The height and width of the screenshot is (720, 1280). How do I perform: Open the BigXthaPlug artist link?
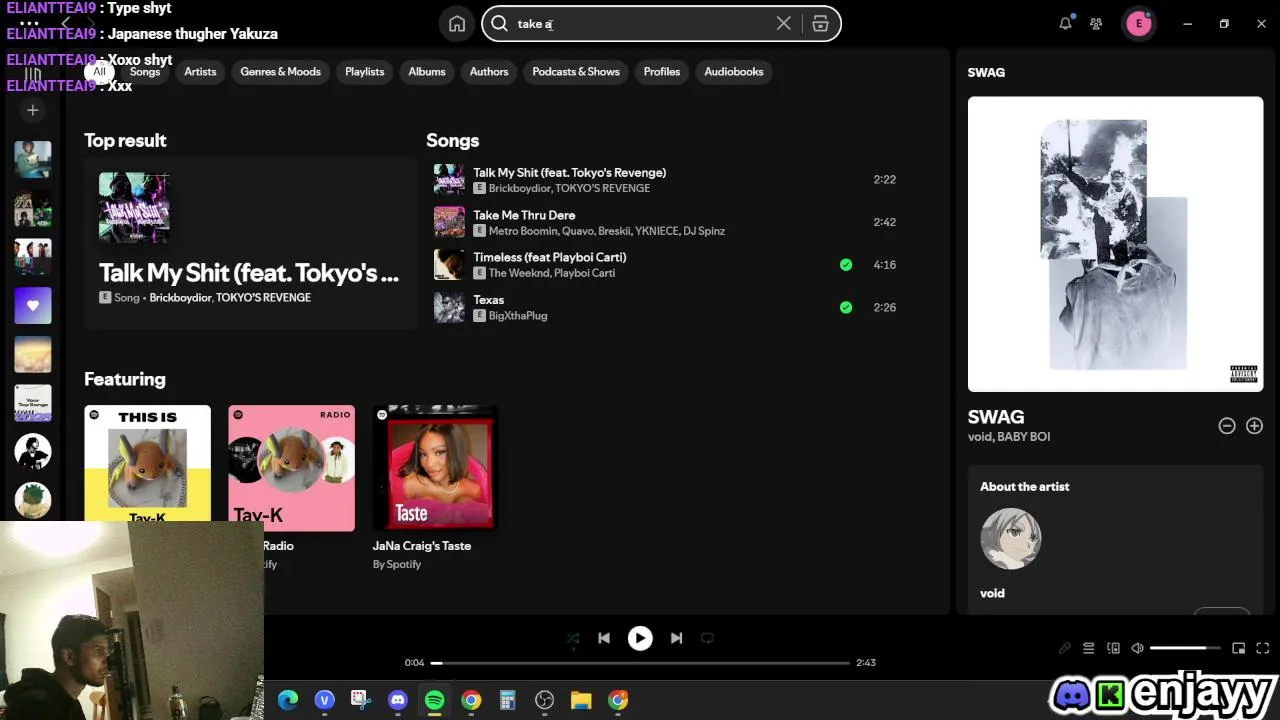(x=518, y=316)
